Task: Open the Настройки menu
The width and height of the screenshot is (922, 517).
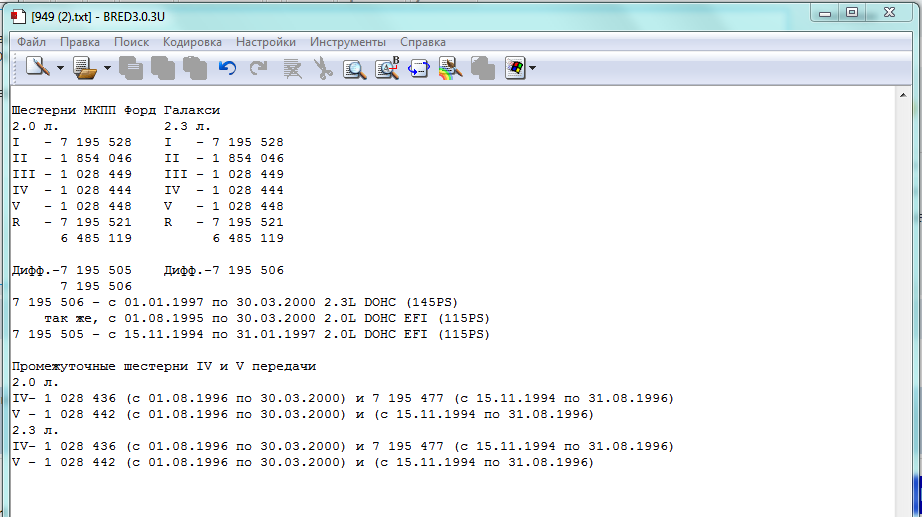Action: tap(266, 42)
